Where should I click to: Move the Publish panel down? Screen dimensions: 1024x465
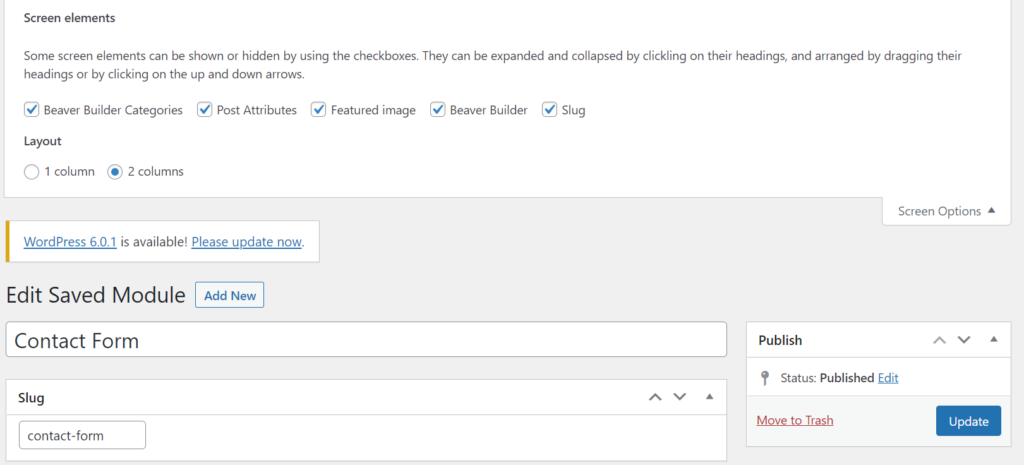tap(964, 340)
